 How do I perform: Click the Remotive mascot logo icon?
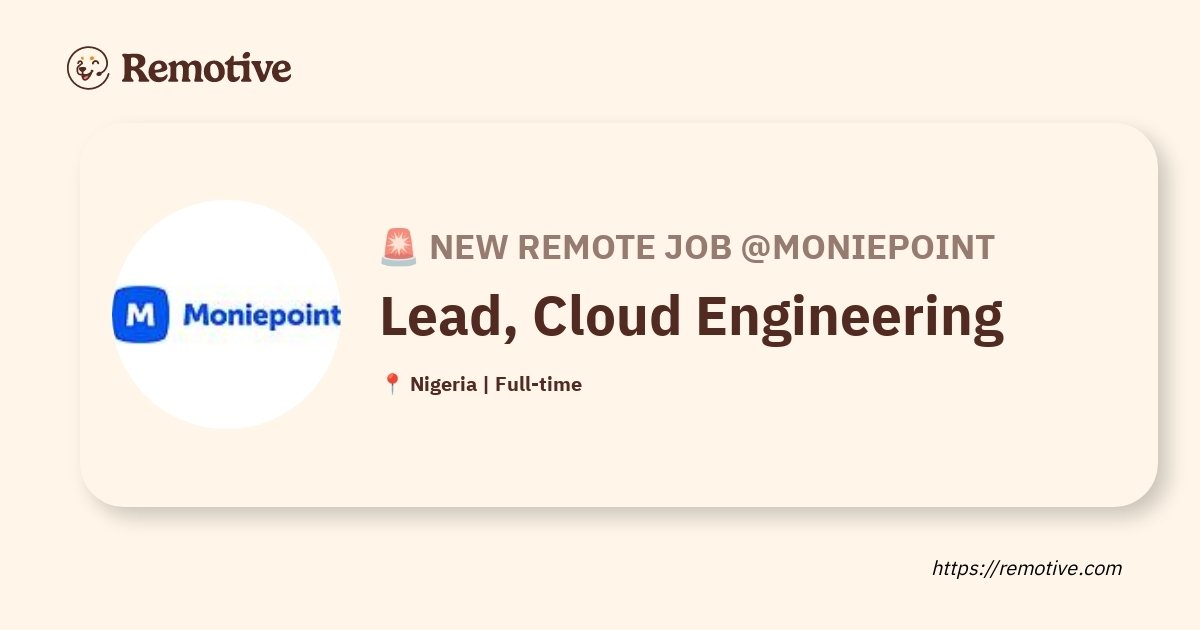(x=88, y=68)
